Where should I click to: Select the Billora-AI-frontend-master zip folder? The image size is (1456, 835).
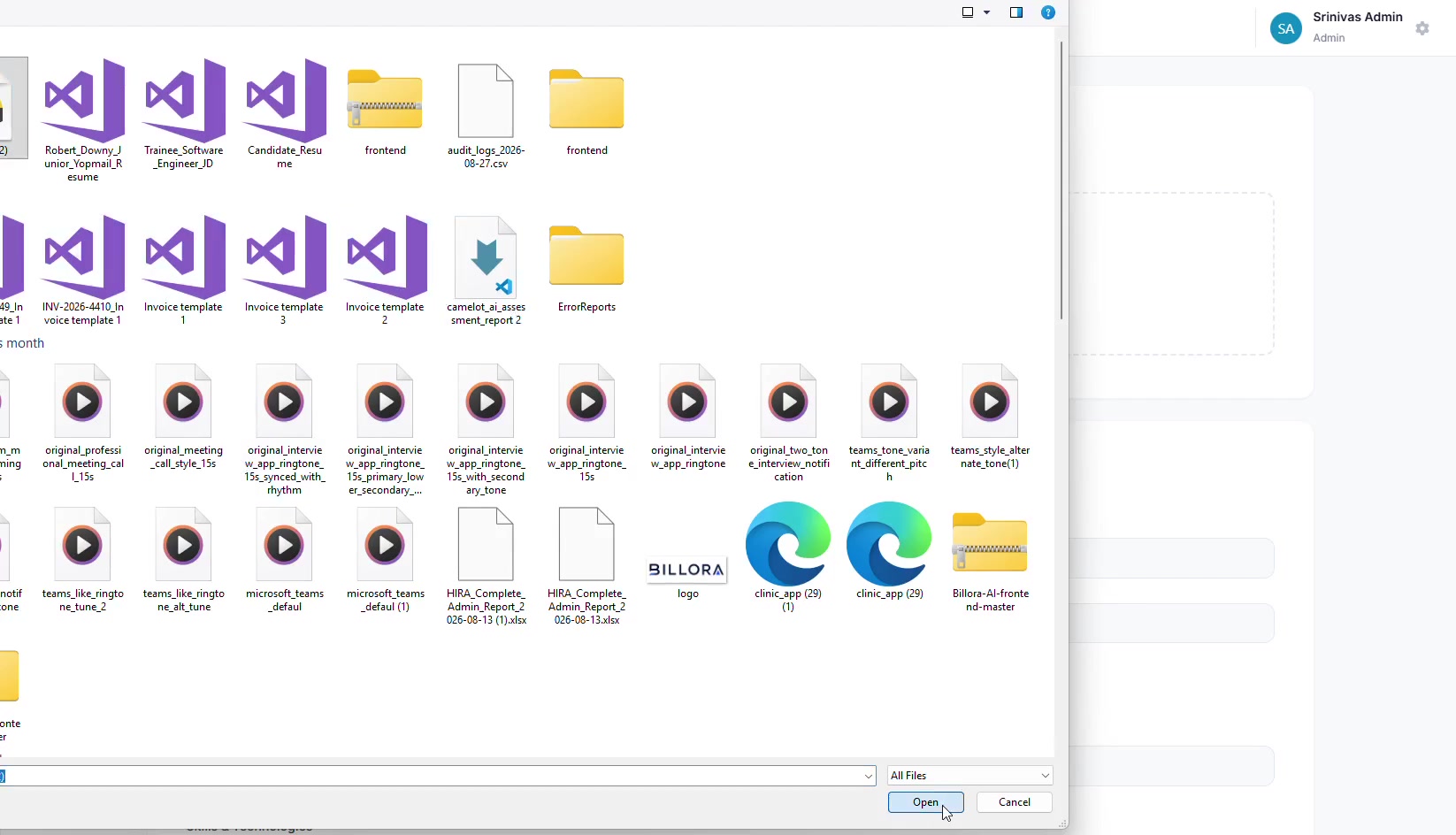(990, 543)
